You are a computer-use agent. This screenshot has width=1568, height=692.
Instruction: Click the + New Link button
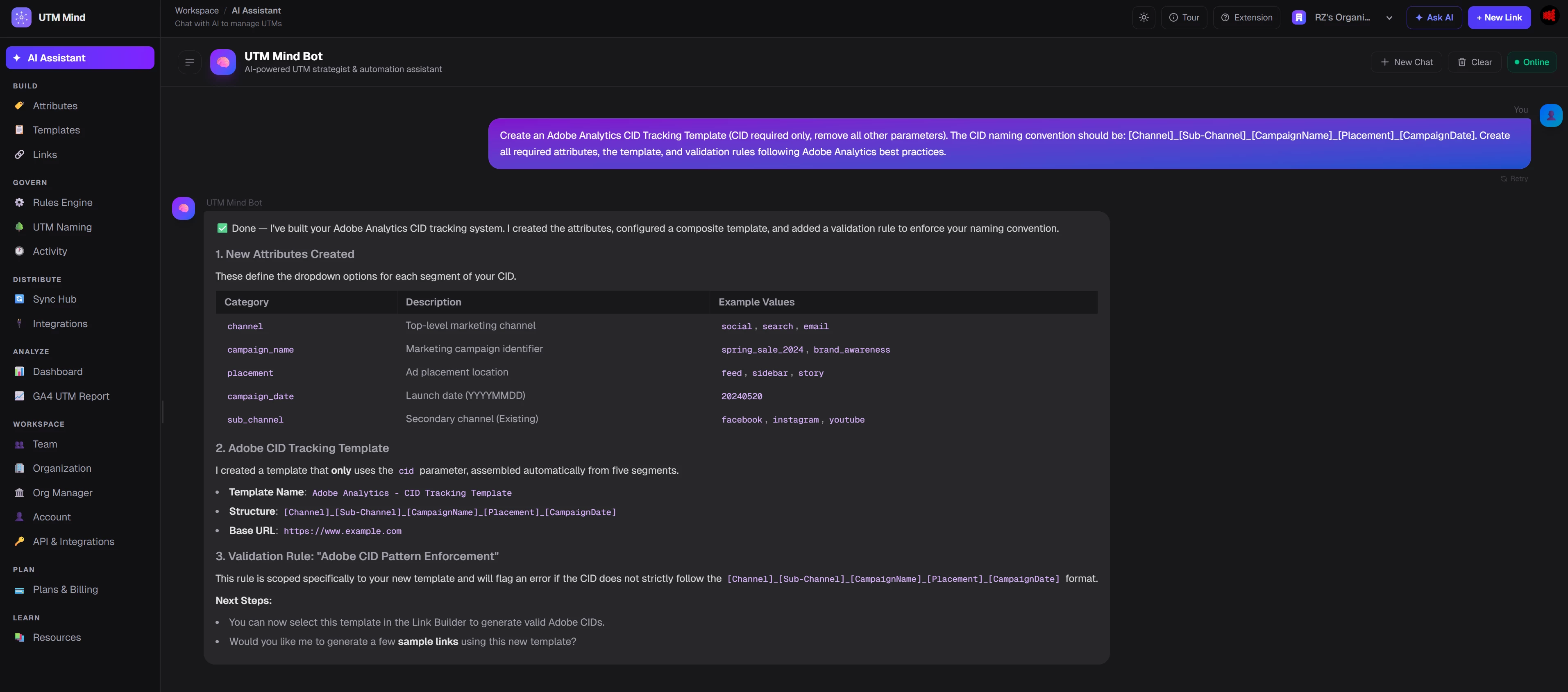click(x=1499, y=18)
